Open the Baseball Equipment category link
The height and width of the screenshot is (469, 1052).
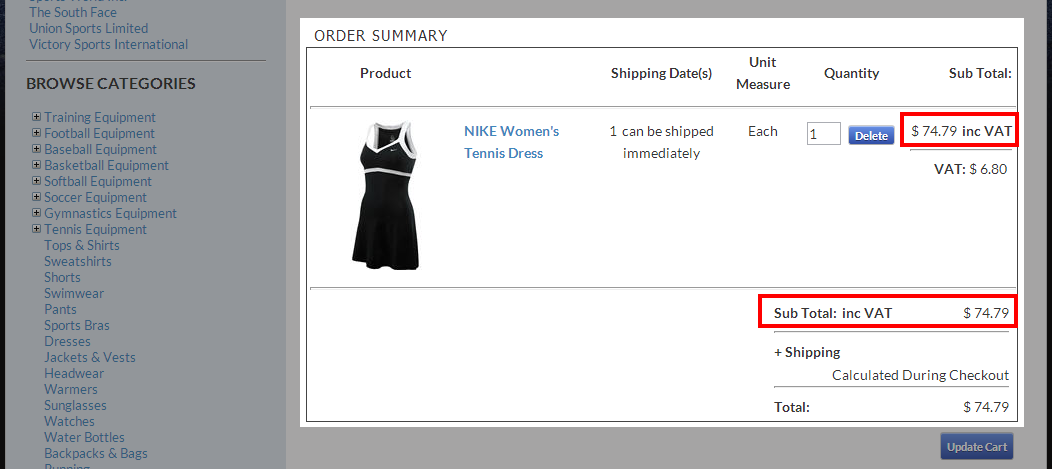click(x=101, y=150)
